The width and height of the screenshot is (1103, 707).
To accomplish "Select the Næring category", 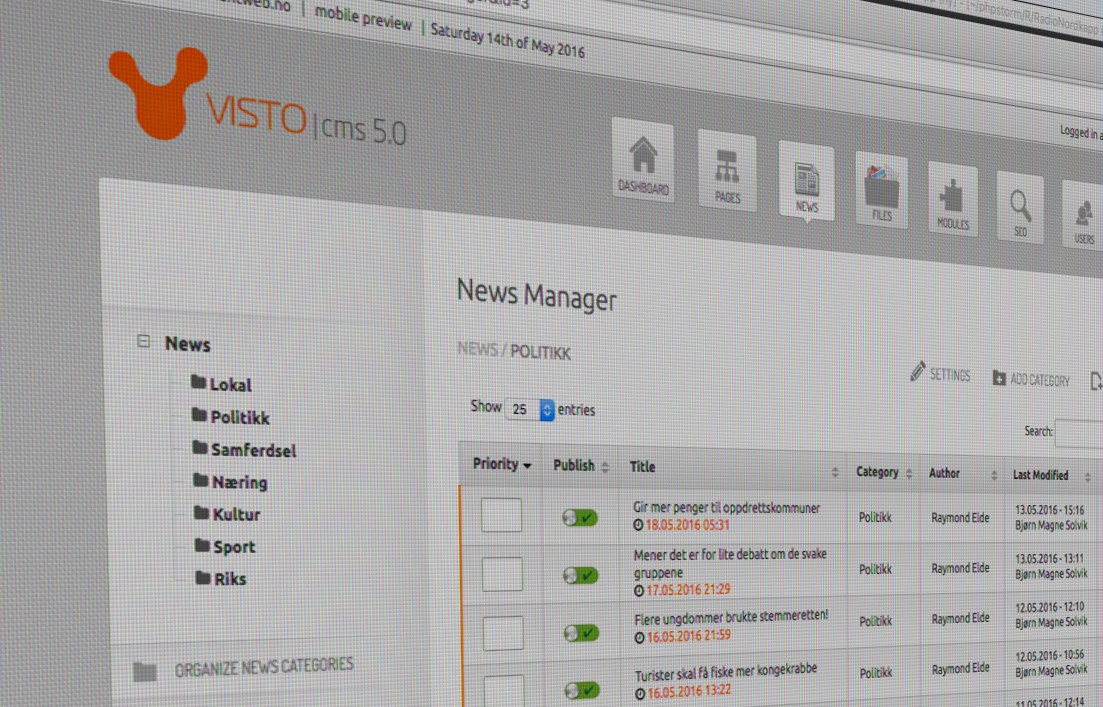I will tap(240, 483).
